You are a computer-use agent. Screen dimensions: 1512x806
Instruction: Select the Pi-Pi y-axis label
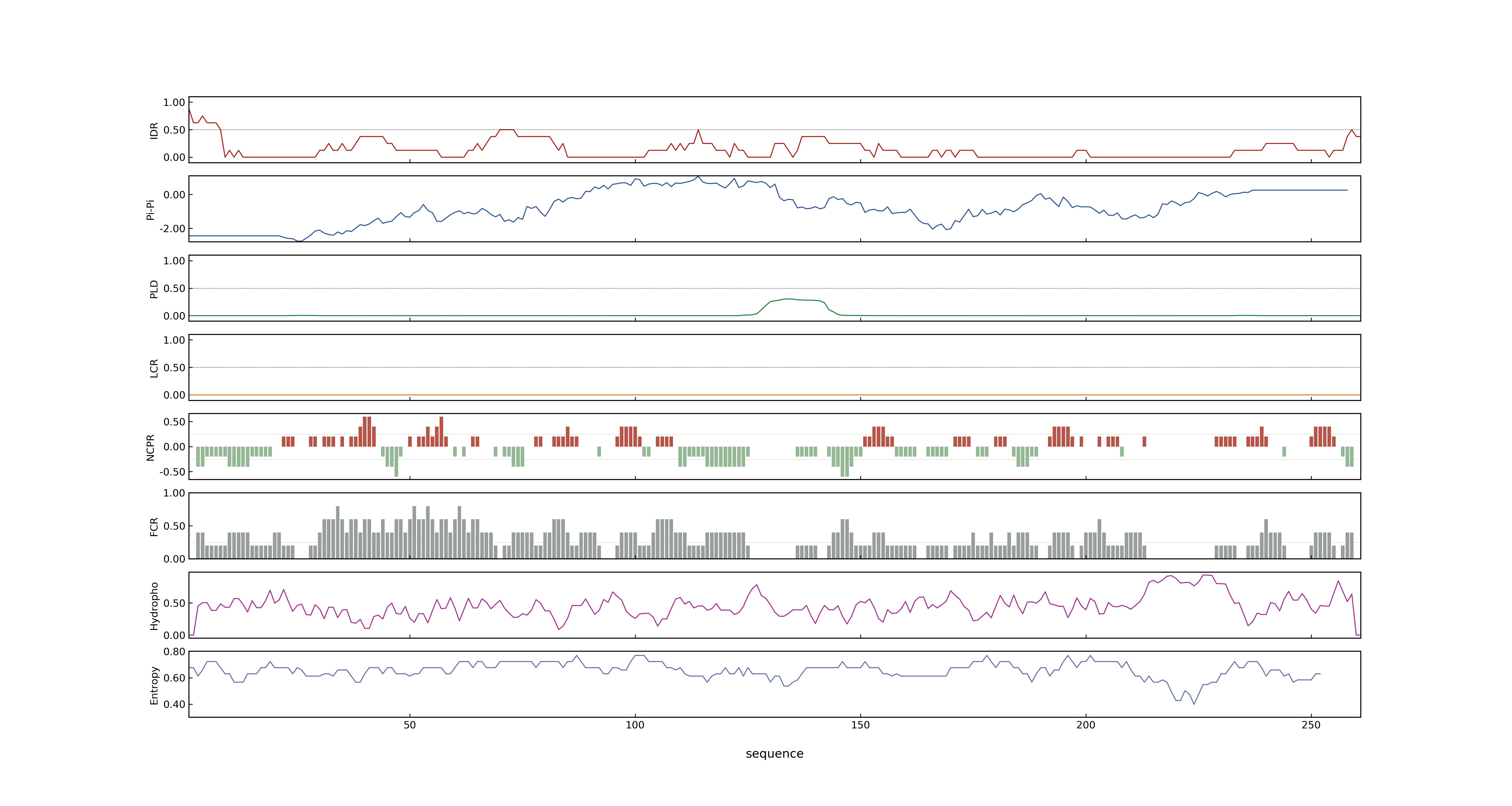[x=150, y=209]
